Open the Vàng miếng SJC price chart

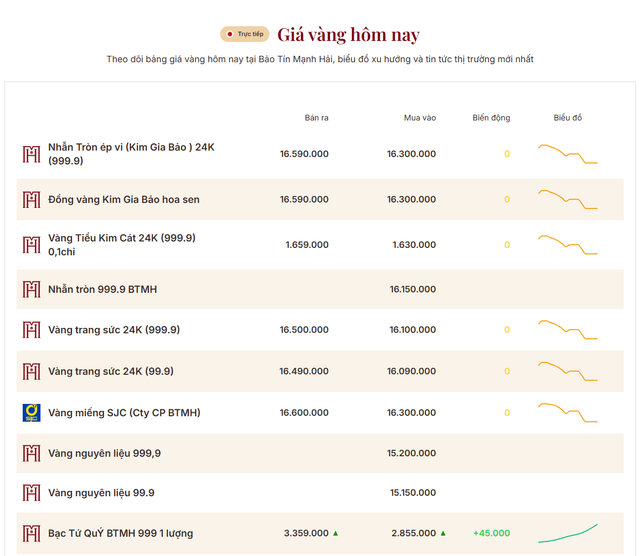[x=568, y=413]
